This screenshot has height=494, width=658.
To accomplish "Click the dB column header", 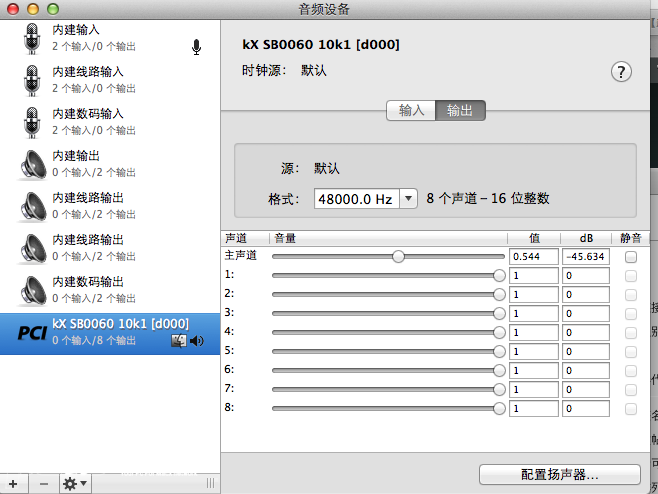I will pyautogui.click(x=586, y=238).
